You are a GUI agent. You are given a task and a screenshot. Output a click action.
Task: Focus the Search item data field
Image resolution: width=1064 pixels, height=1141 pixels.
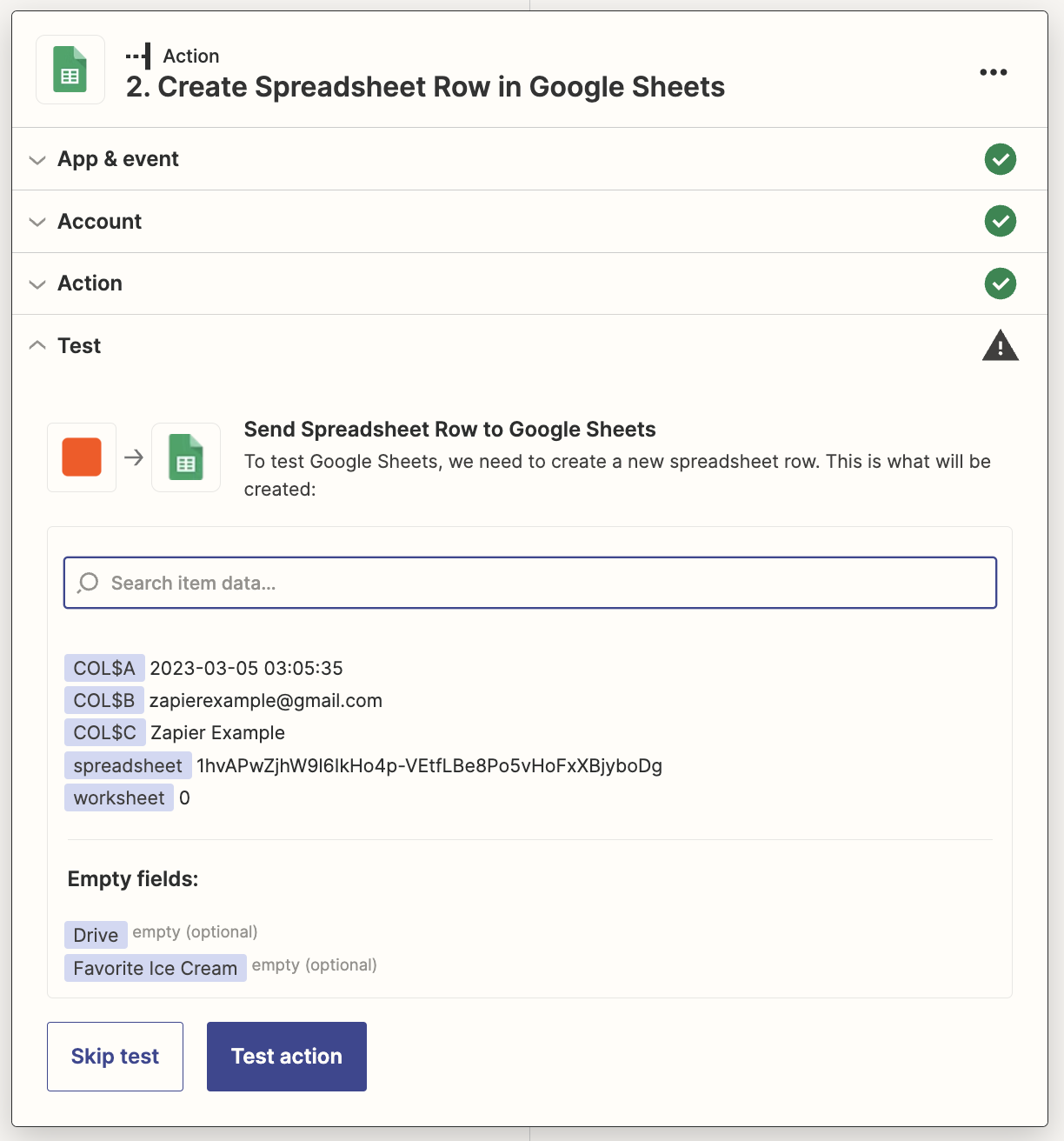530,583
